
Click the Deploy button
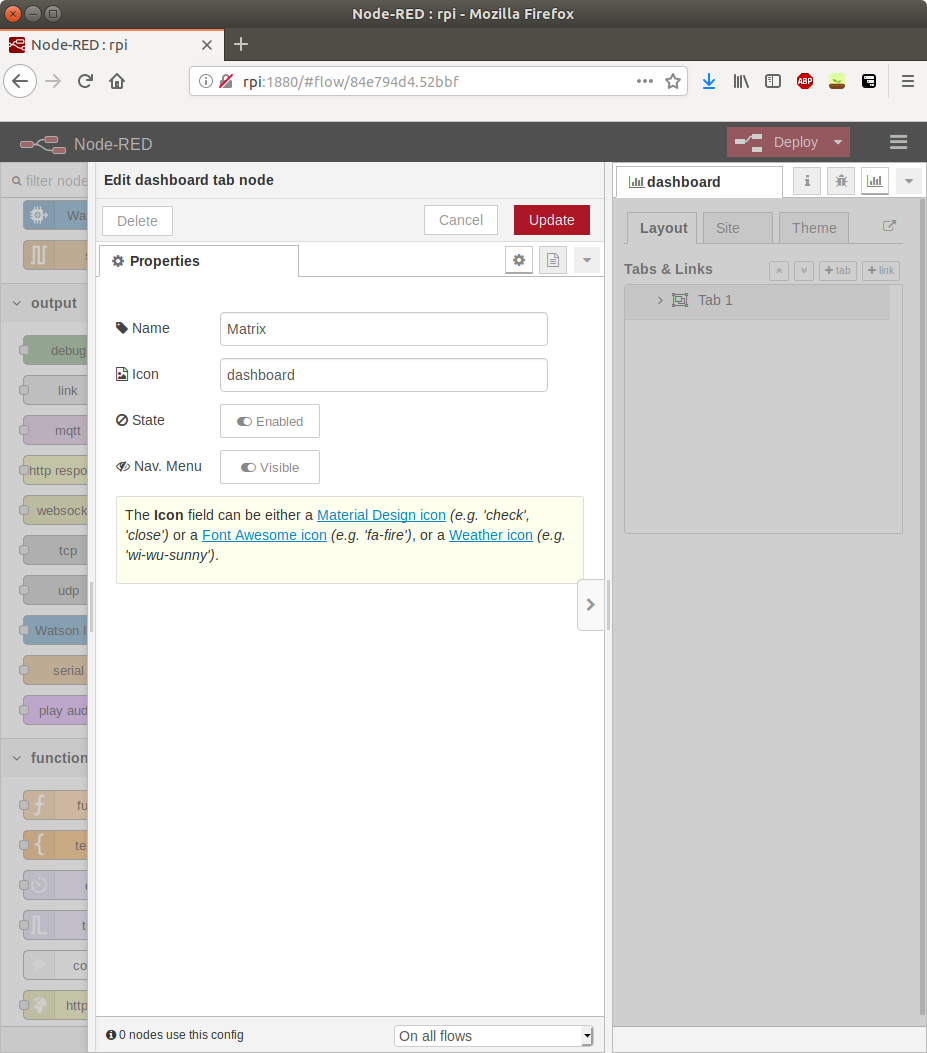coord(779,142)
